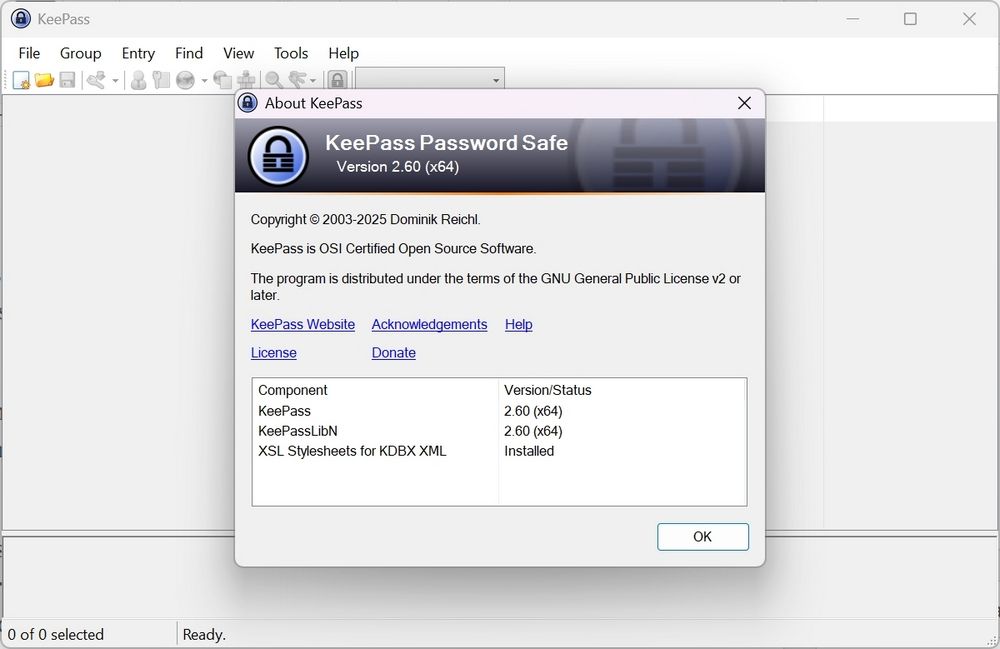Open a database using the folder toolbar icon
This screenshot has height=649, width=1000.
pyautogui.click(x=44, y=79)
